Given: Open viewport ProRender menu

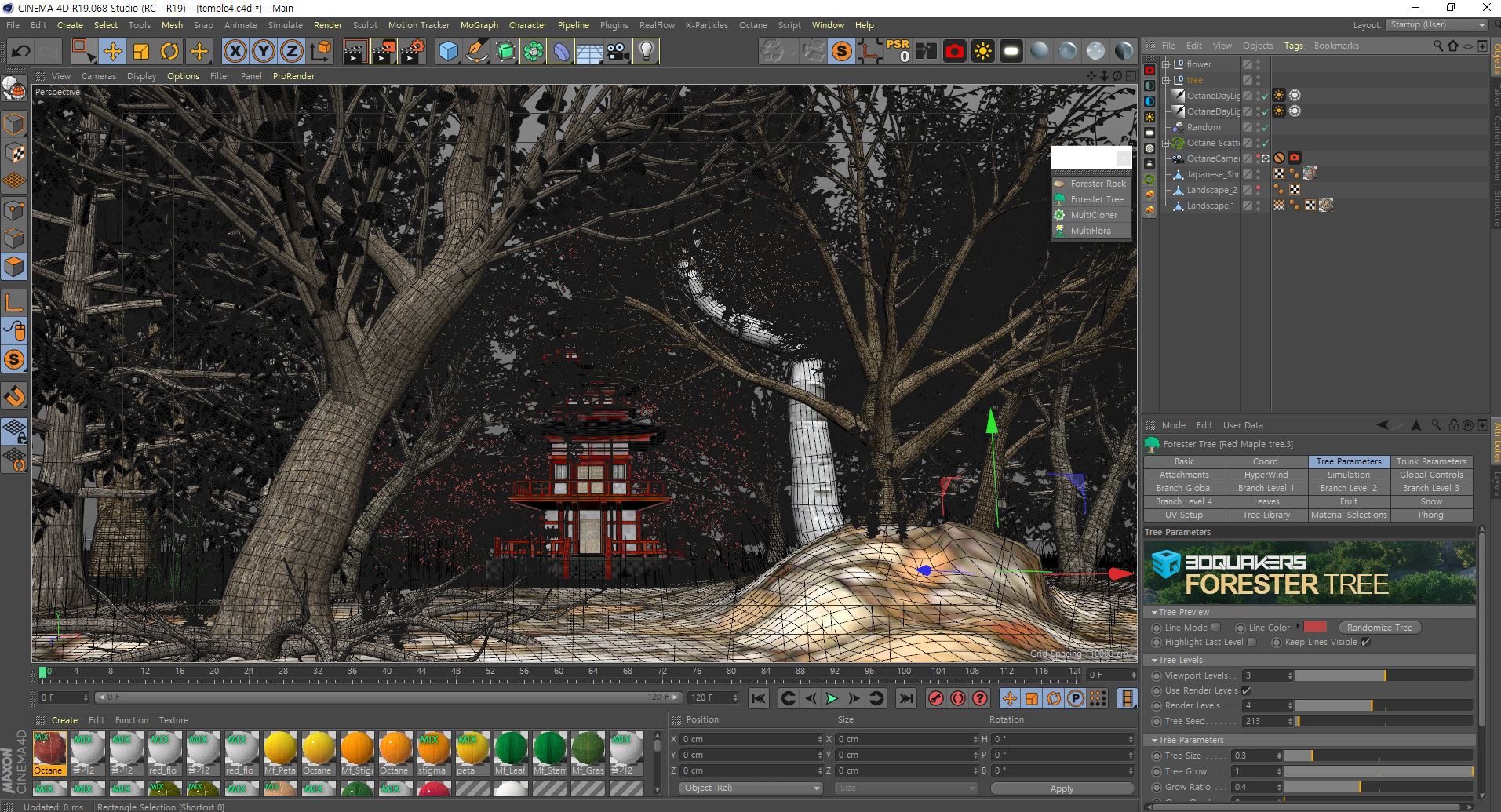Looking at the screenshot, I should [293, 76].
